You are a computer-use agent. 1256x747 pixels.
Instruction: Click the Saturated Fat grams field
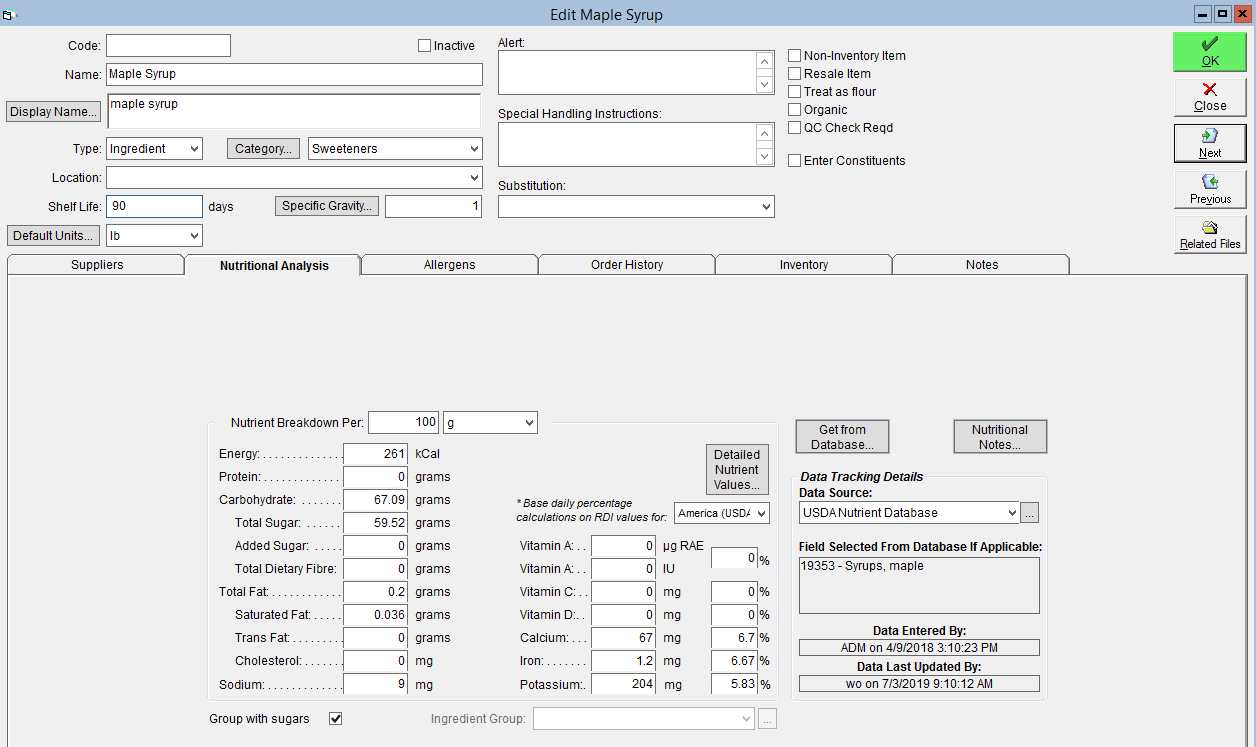tap(376, 615)
